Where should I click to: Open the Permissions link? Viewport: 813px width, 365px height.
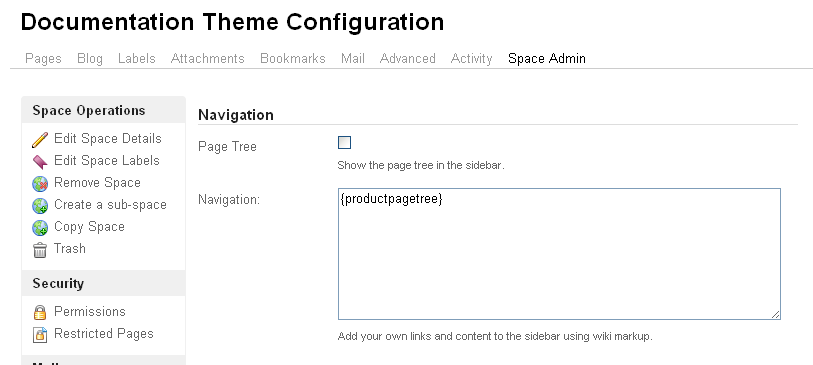pyautogui.click(x=90, y=312)
